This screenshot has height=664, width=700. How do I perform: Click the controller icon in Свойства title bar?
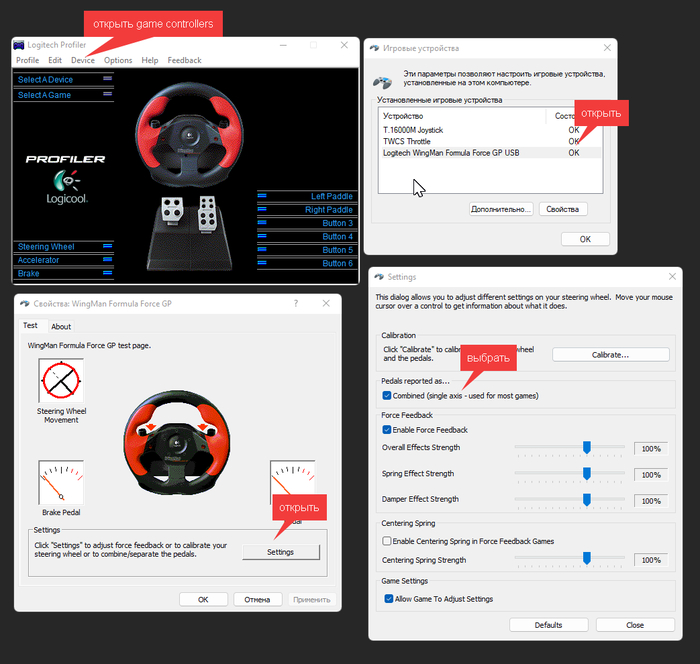pyautogui.click(x=25, y=304)
